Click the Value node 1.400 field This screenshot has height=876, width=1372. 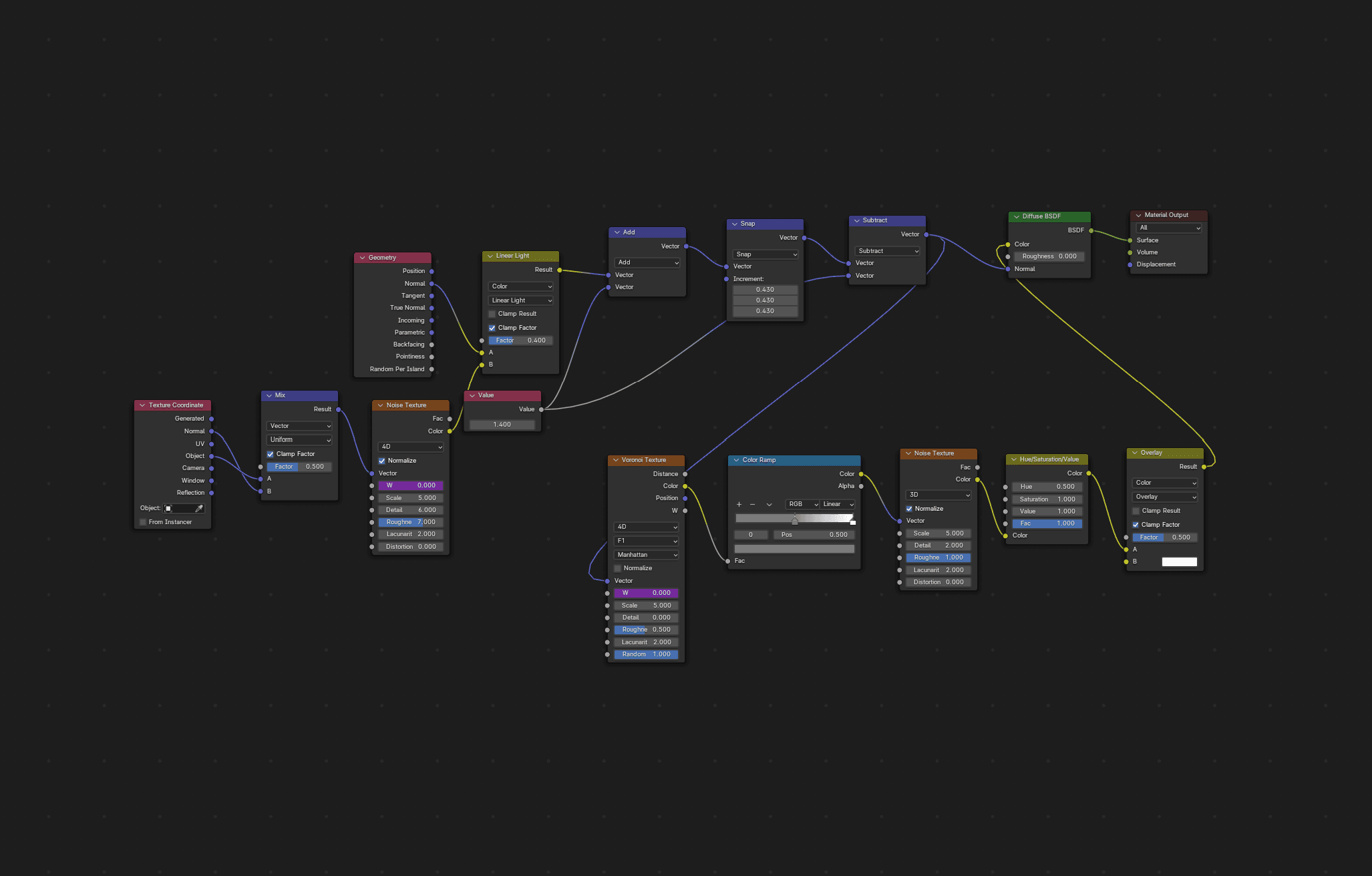502,425
